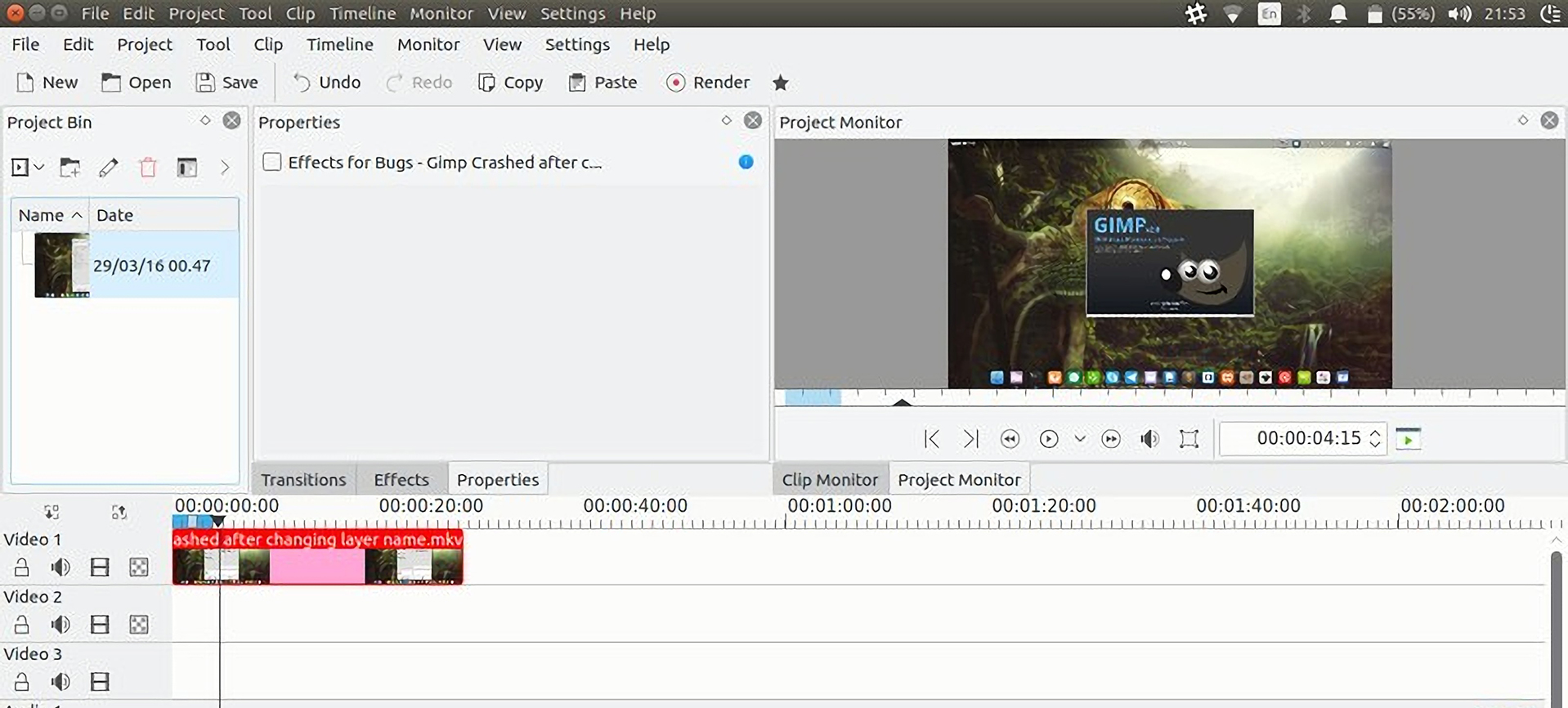Click the set zone crop icon in monitor
The height and width of the screenshot is (708, 1568).
(x=1189, y=439)
